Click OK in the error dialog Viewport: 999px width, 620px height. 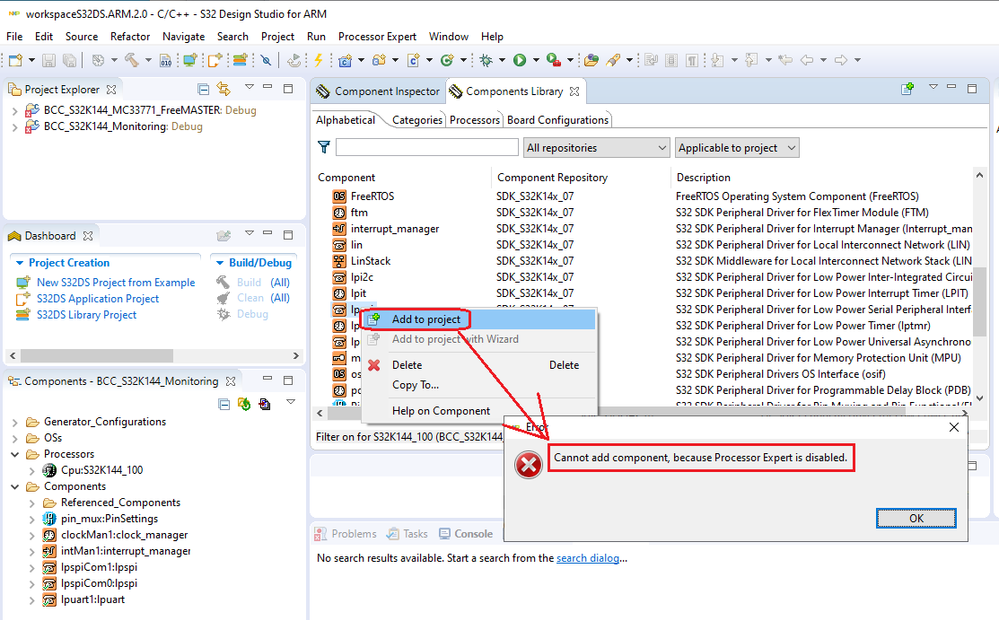[915, 518]
